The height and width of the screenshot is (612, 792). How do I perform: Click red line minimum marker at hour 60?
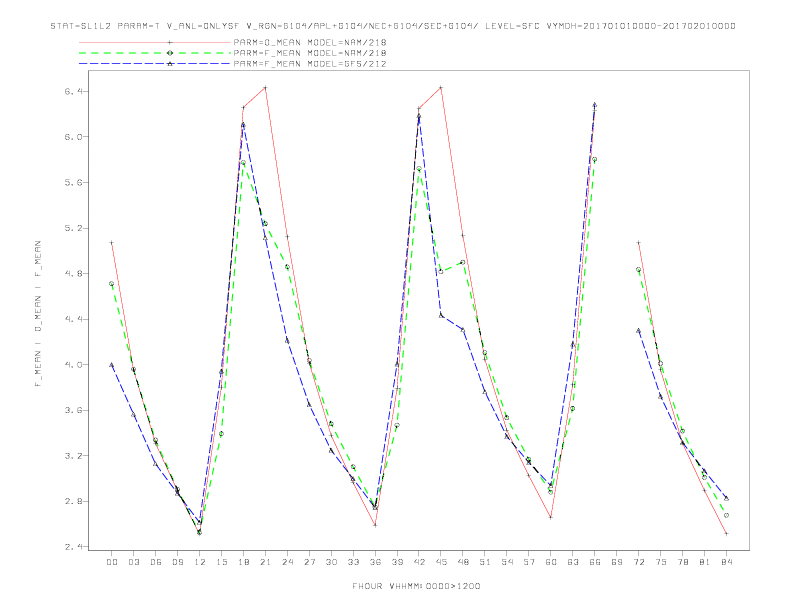click(551, 517)
